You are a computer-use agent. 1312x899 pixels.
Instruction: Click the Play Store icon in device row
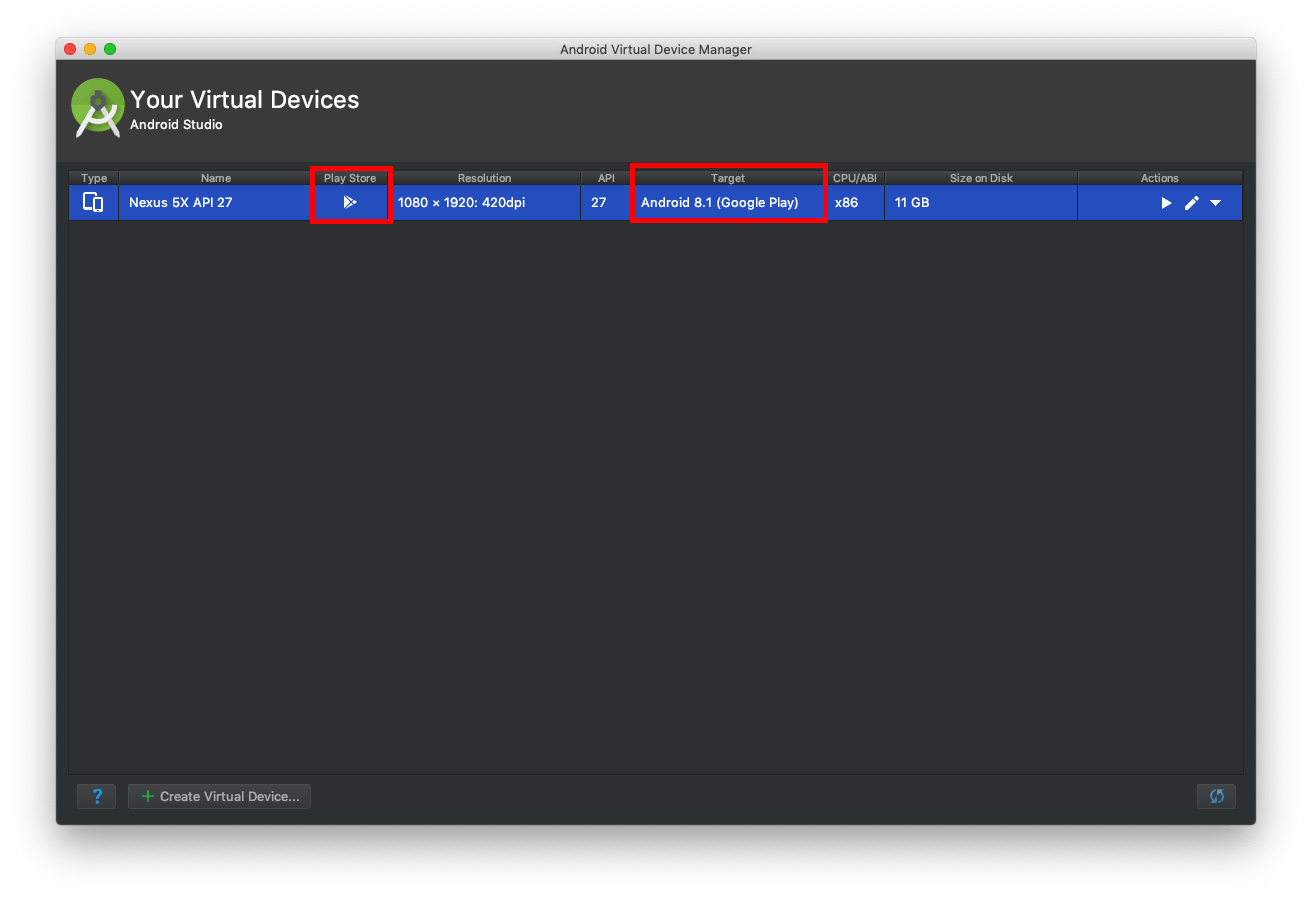349,203
